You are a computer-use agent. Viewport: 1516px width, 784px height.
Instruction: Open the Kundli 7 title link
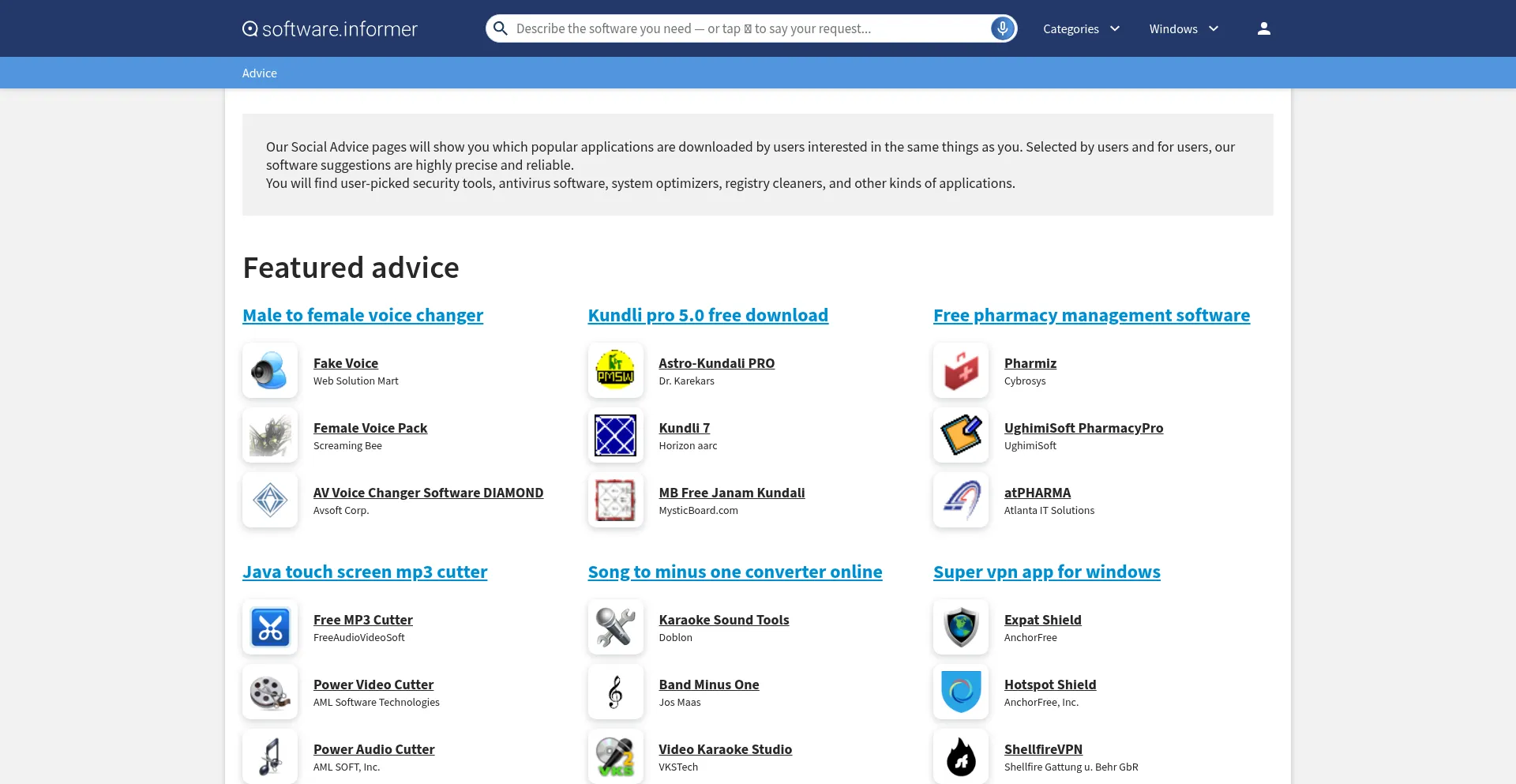(x=685, y=428)
